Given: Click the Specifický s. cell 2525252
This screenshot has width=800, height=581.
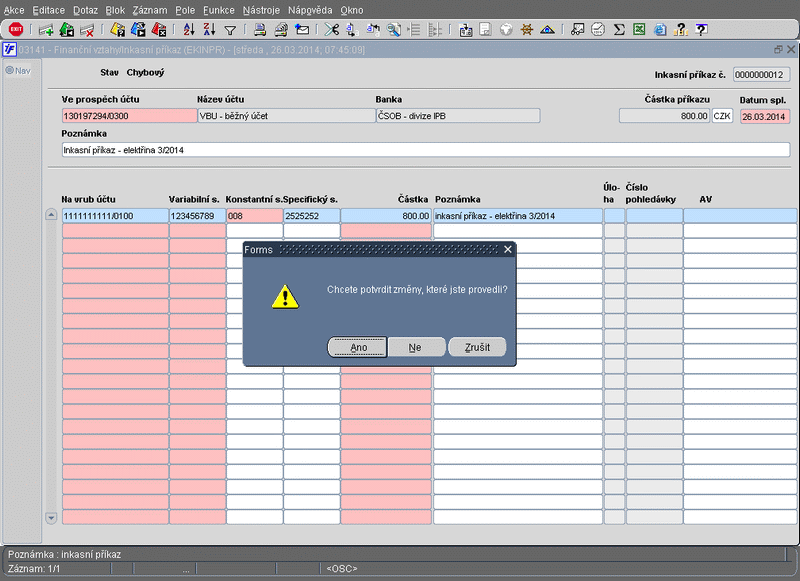Looking at the screenshot, I should 312,216.
